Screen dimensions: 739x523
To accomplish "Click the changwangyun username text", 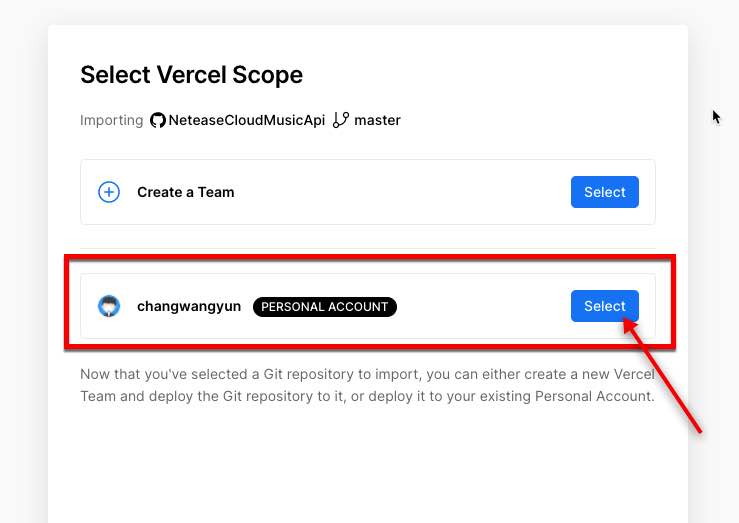I will click(x=189, y=306).
